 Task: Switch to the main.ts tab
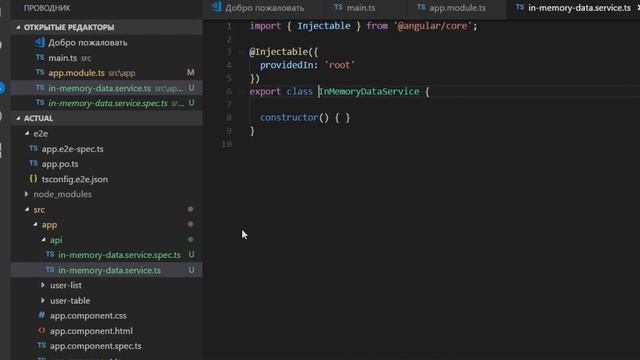361,8
